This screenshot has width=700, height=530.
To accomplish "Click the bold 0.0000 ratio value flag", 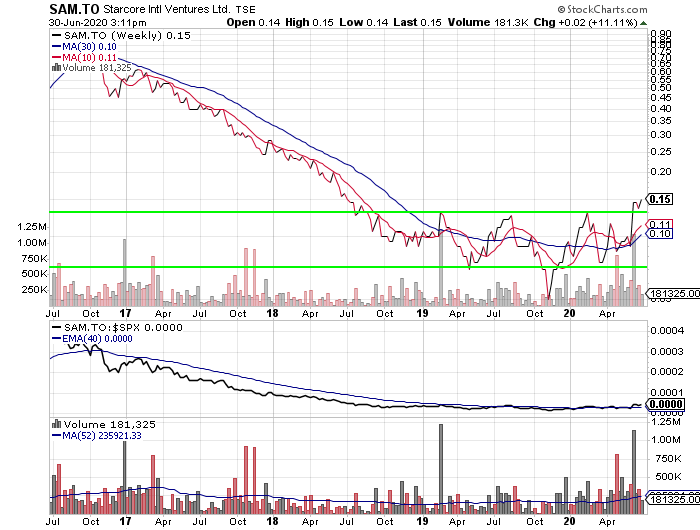I will point(666,405).
